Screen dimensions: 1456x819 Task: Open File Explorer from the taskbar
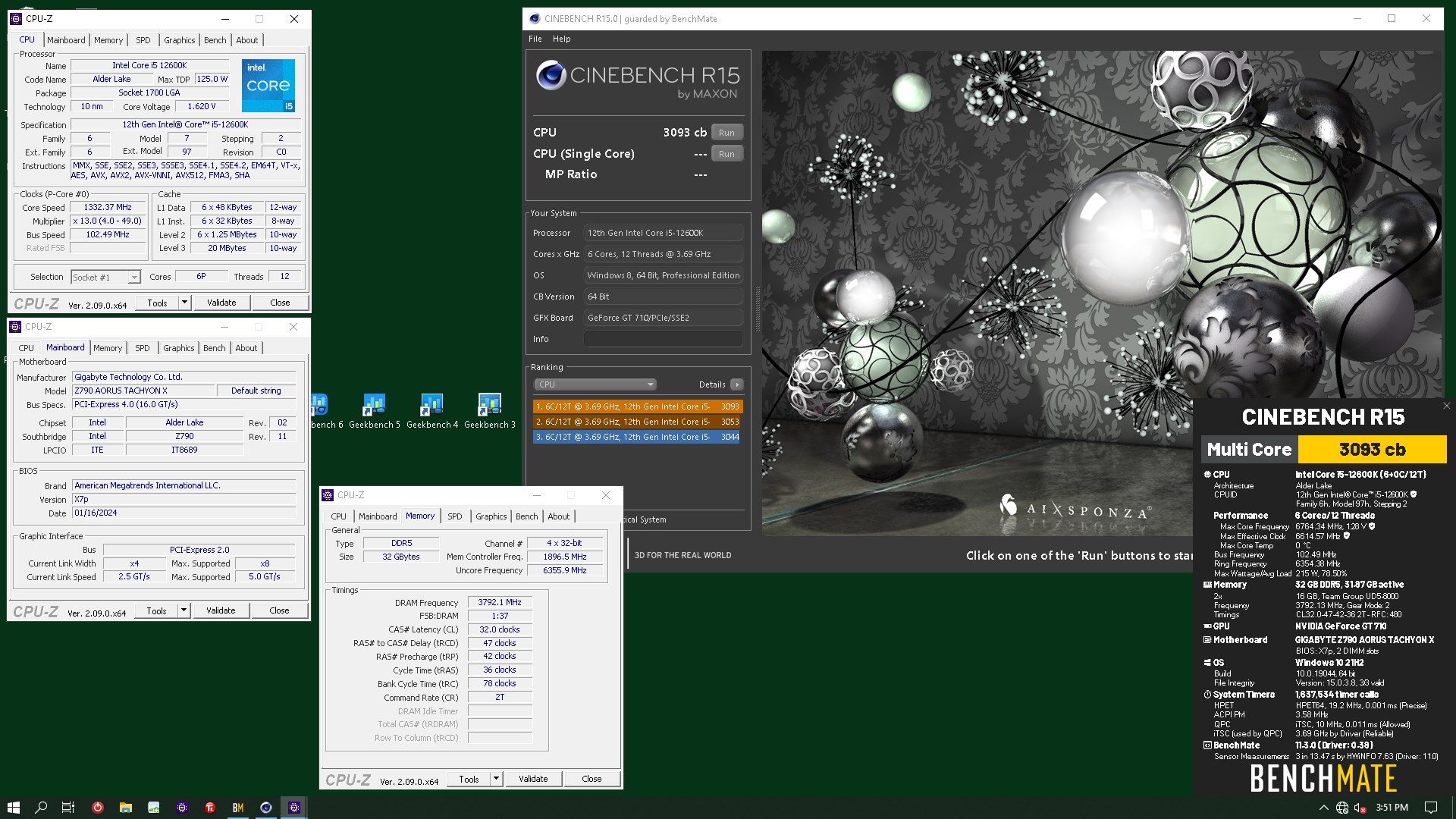[126, 808]
